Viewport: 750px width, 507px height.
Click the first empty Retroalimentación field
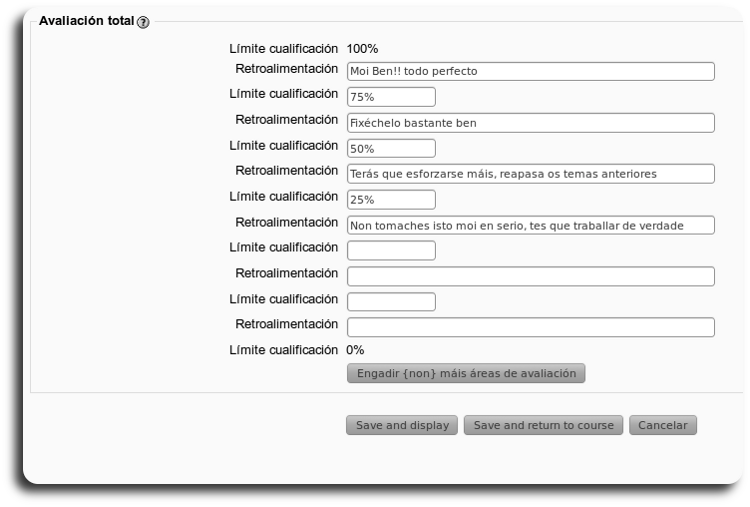tap(530, 276)
